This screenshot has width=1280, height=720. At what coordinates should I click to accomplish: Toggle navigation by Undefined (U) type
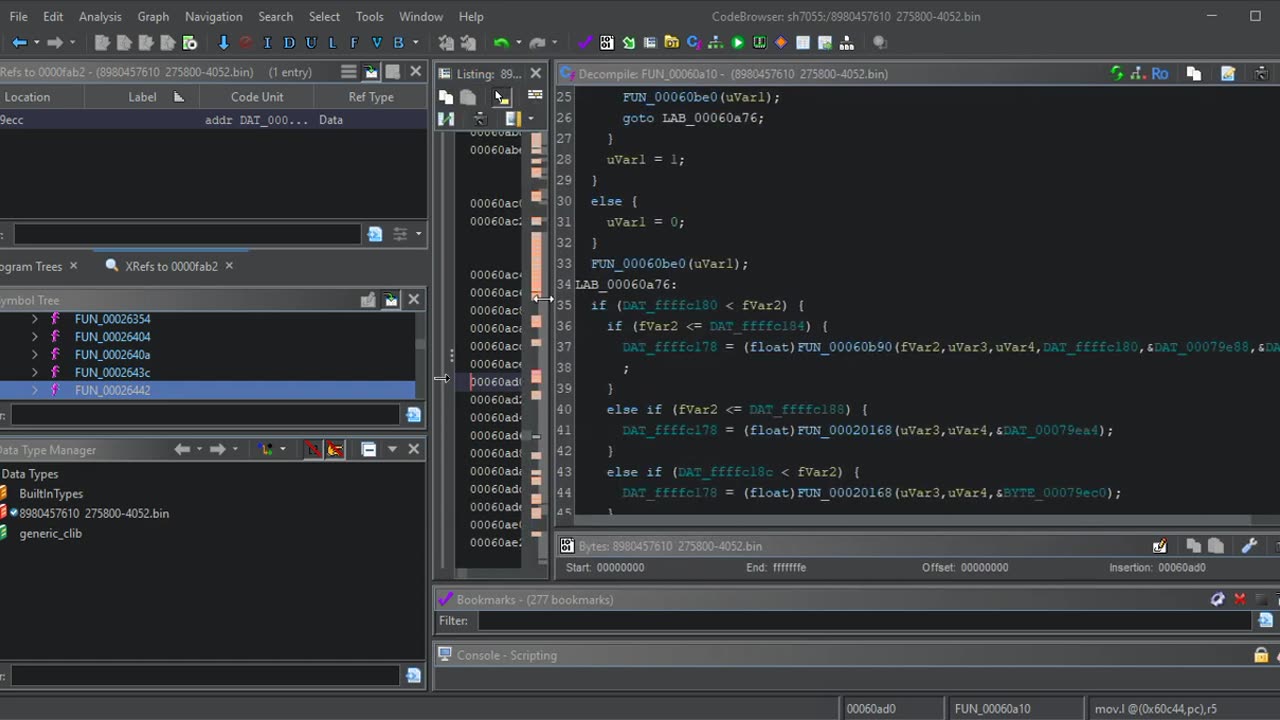[x=311, y=42]
